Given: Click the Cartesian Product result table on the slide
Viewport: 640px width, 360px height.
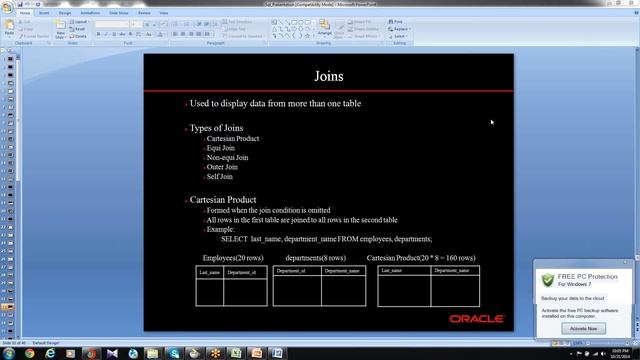Looking at the screenshot, I should click(429, 286).
